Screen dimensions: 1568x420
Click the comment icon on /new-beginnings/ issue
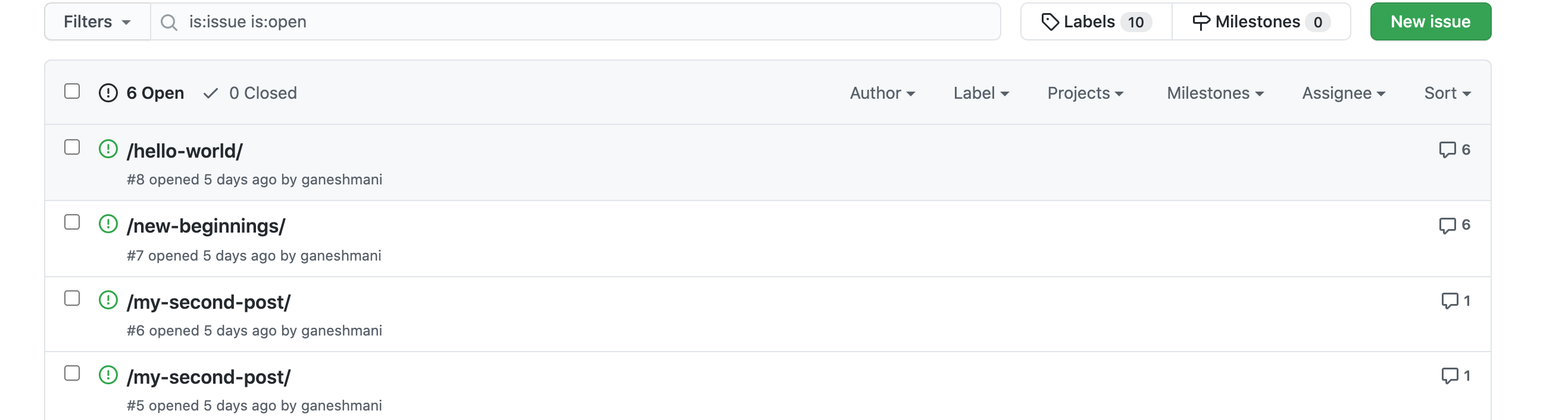(1447, 225)
